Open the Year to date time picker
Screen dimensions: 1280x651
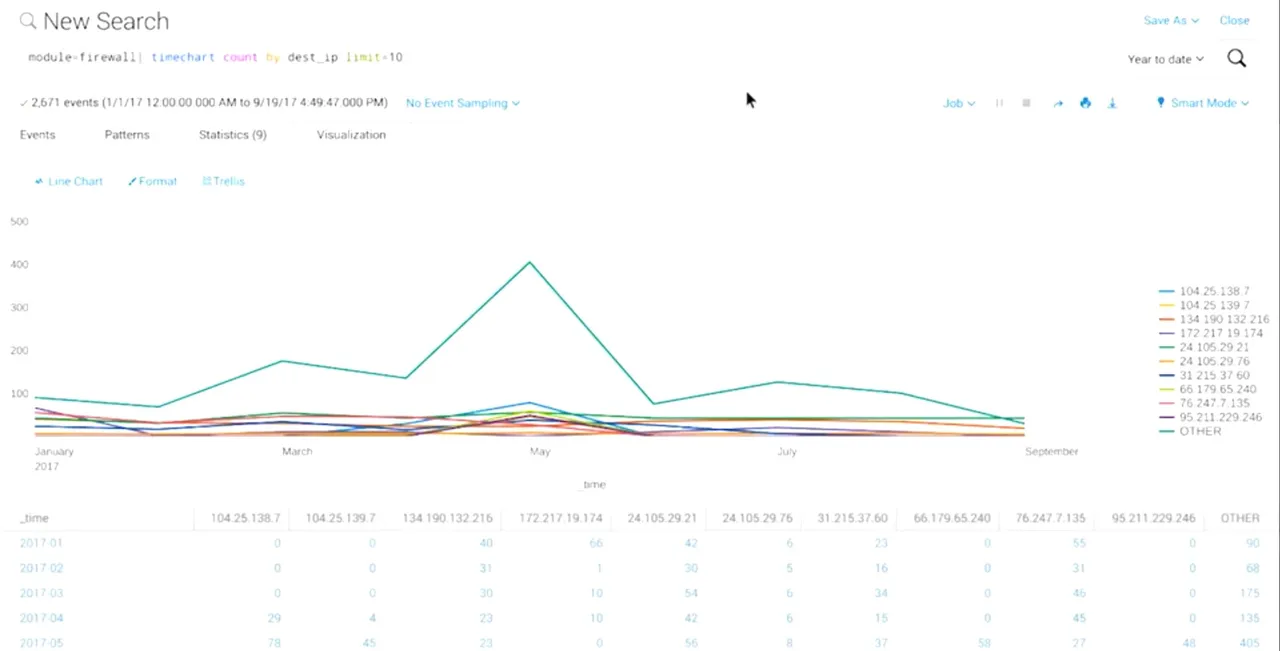[x=1166, y=59]
